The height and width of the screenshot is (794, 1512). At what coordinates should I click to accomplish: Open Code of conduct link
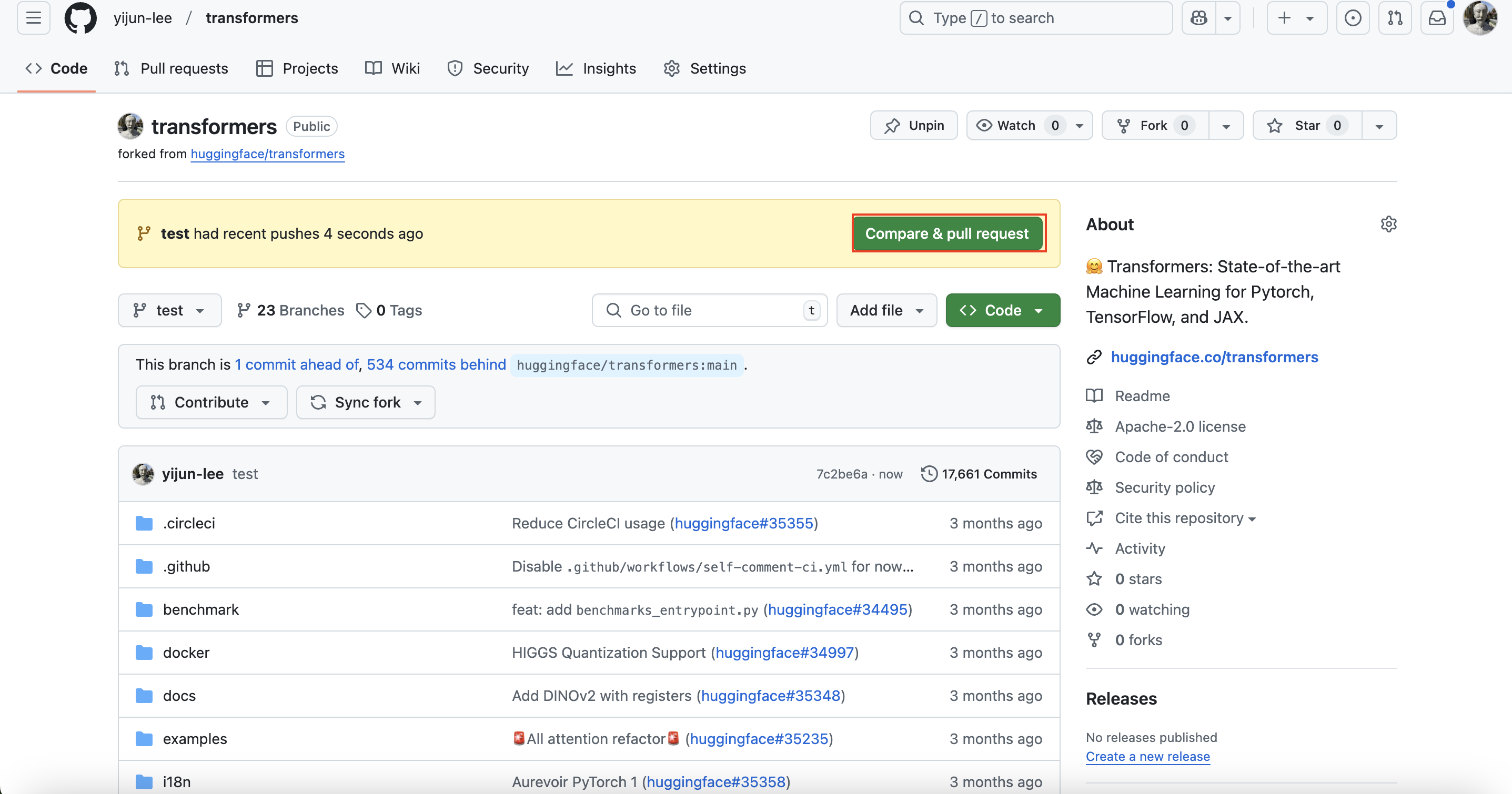coord(1171,457)
